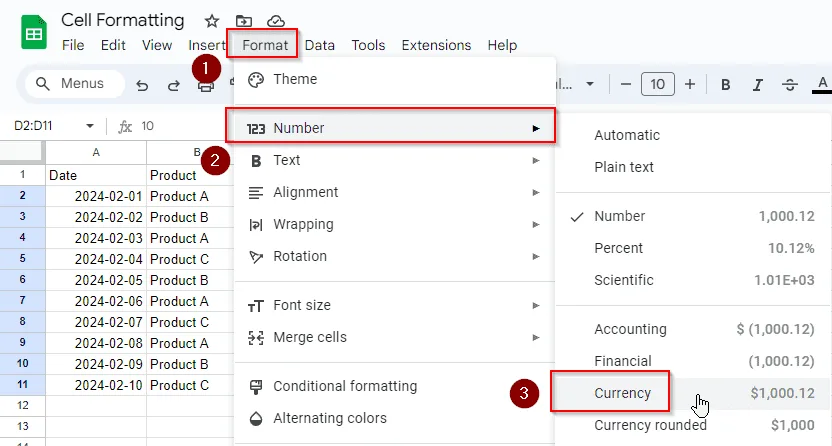Open the View menu
This screenshot has width=832, height=446.
point(157,45)
